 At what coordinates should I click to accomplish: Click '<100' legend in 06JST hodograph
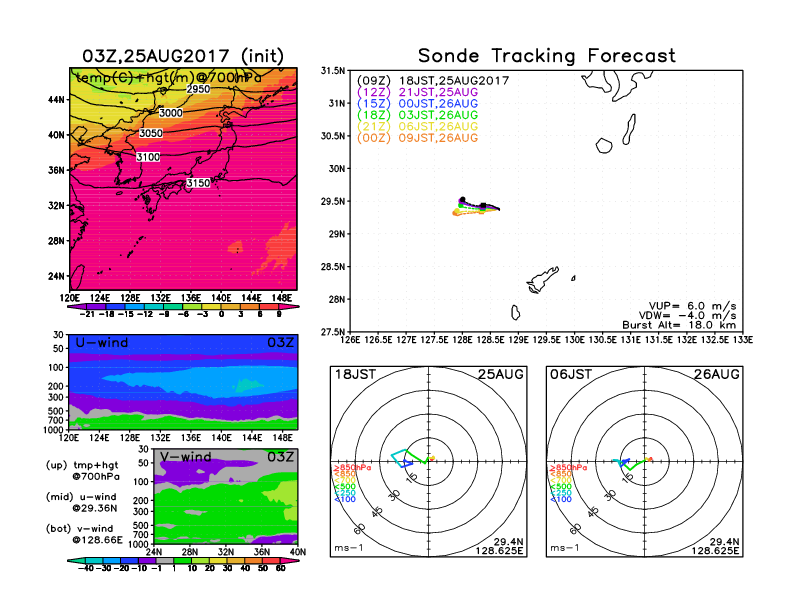[x=561, y=499]
